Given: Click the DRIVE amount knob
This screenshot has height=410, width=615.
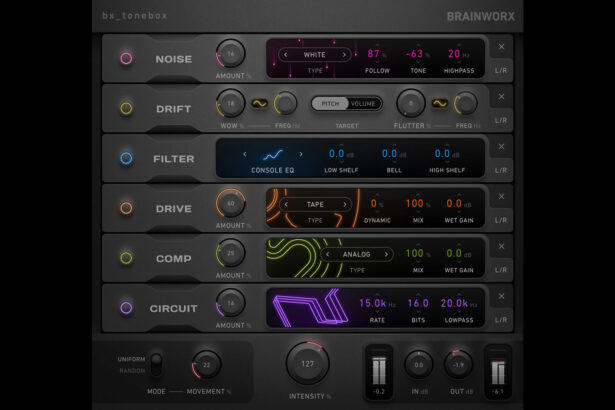Looking at the screenshot, I should pos(231,203).
